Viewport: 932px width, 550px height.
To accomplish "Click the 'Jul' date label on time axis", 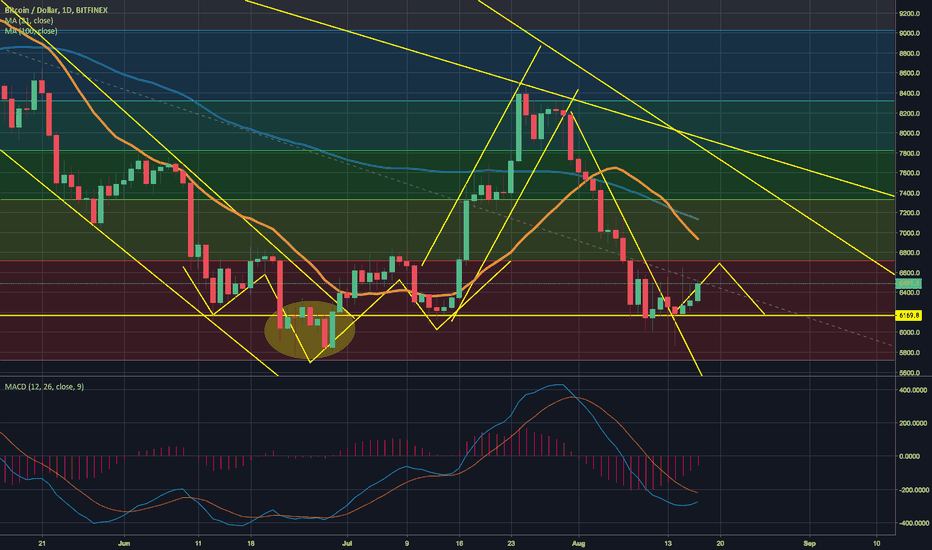I will click(348, 543).
